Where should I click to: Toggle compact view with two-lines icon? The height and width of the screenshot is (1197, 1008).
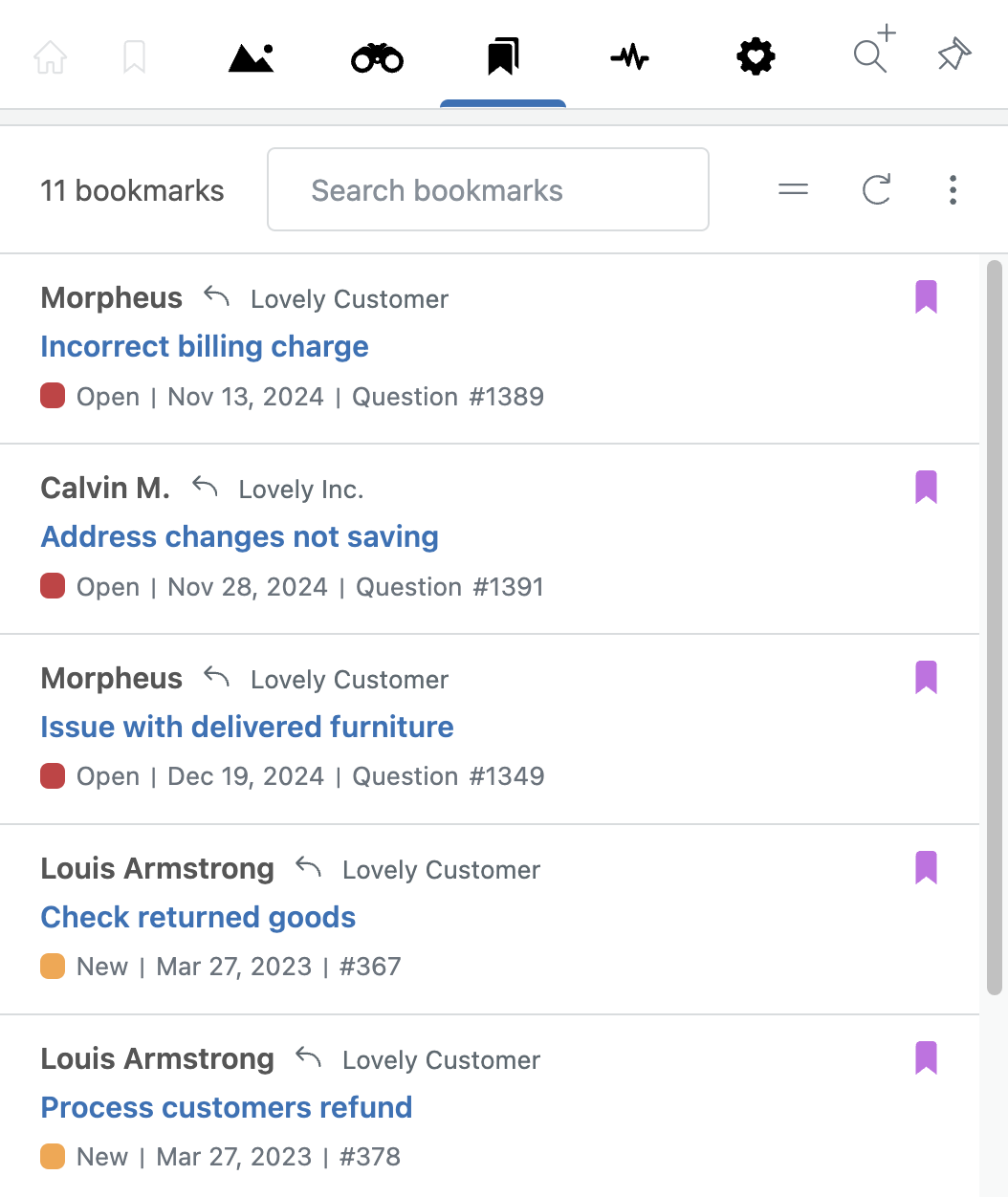pyautogui.click(x=793, y=189)
